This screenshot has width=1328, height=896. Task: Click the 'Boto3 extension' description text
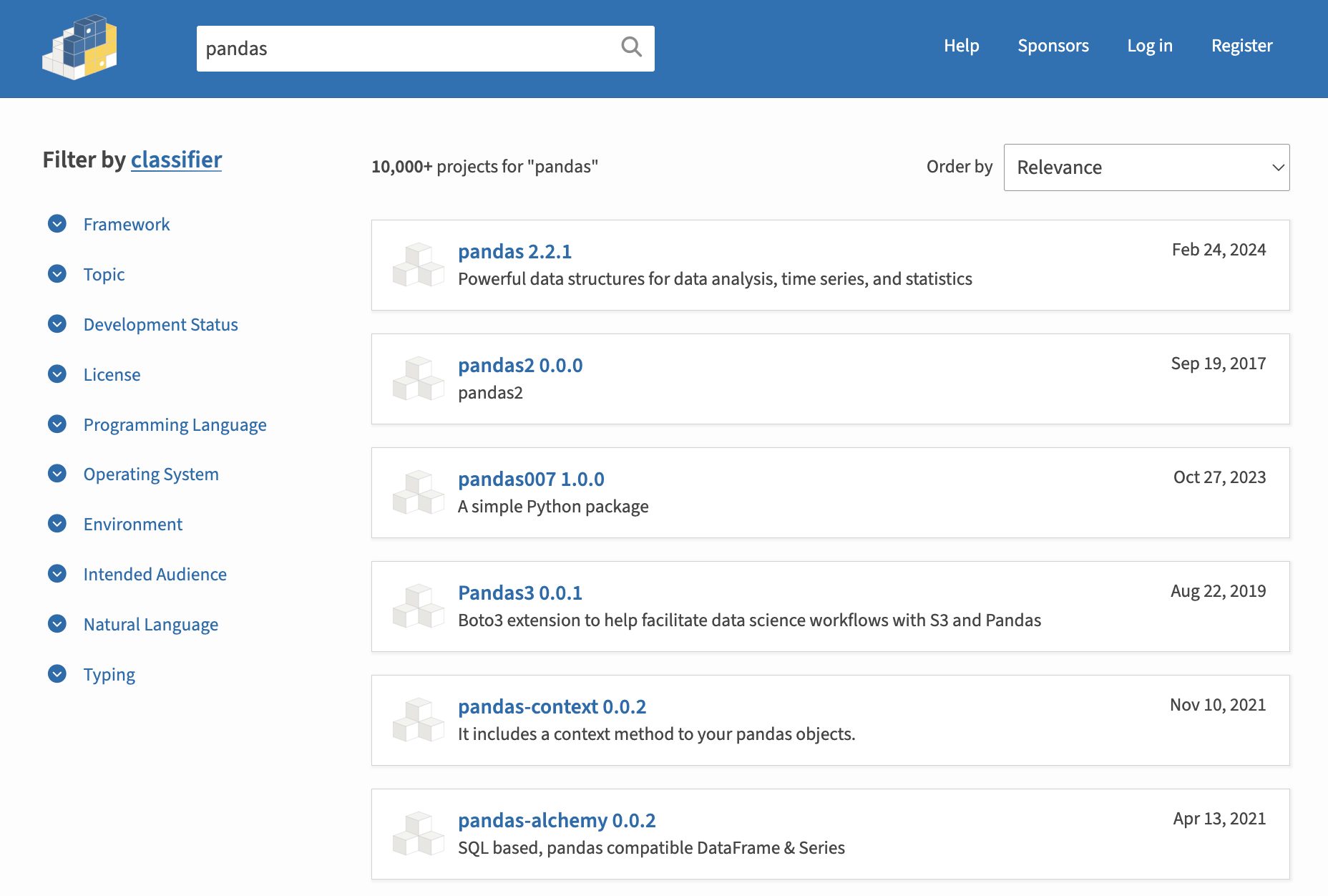(749, 620)
